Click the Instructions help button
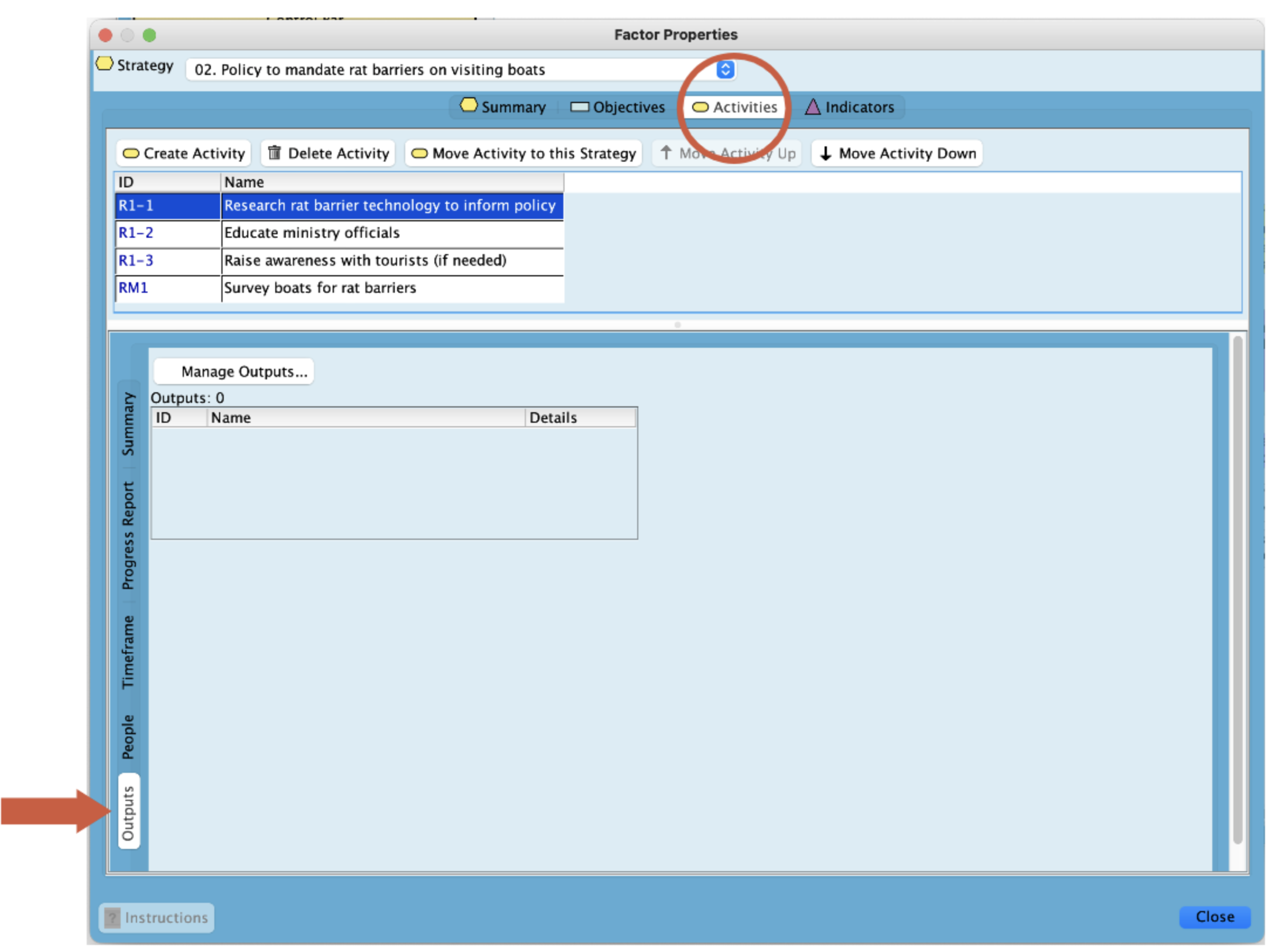The width and height of the screenshot is (1272, 952). pyautogui.click(x=156, y=917)
